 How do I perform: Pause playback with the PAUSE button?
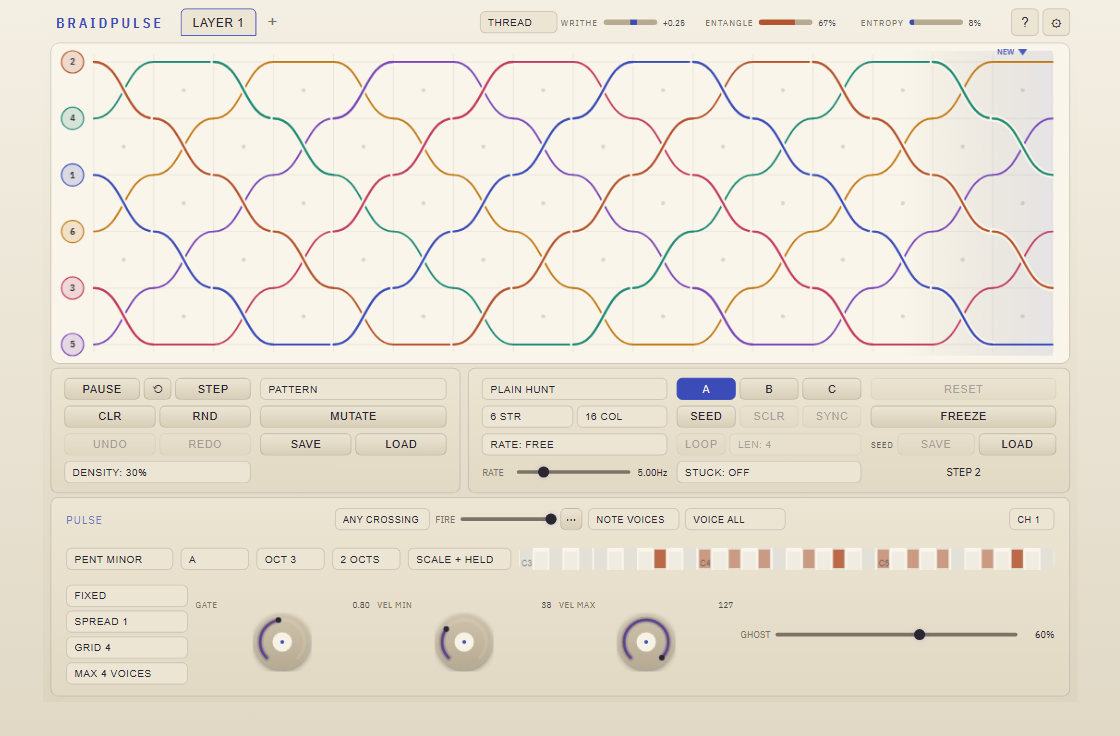[101, 389]
